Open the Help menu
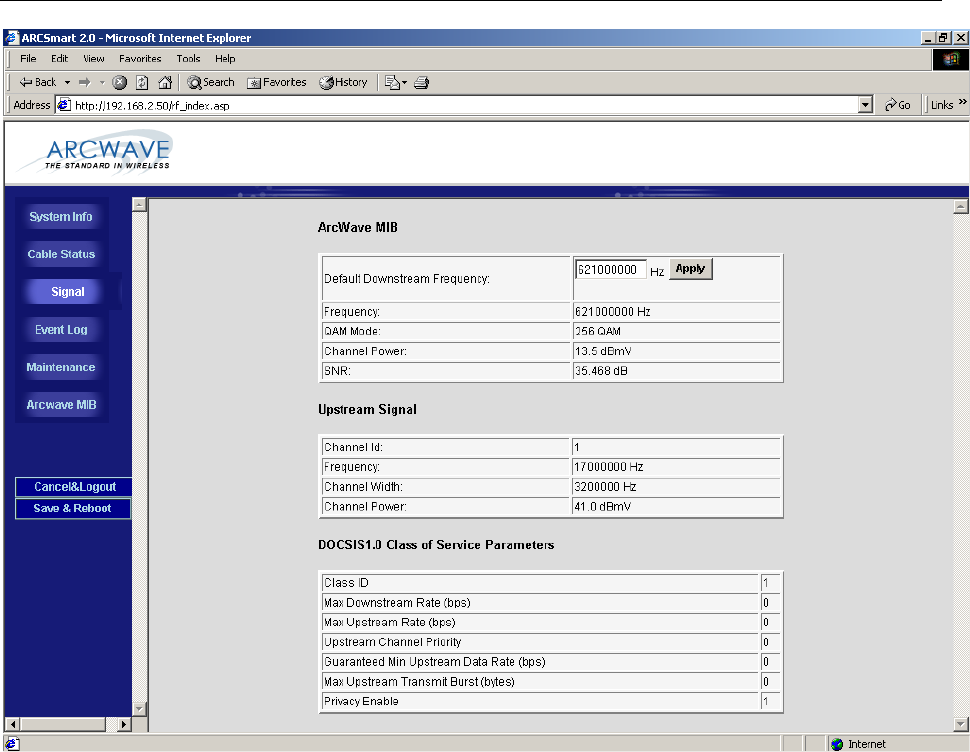 coord(225,59)
